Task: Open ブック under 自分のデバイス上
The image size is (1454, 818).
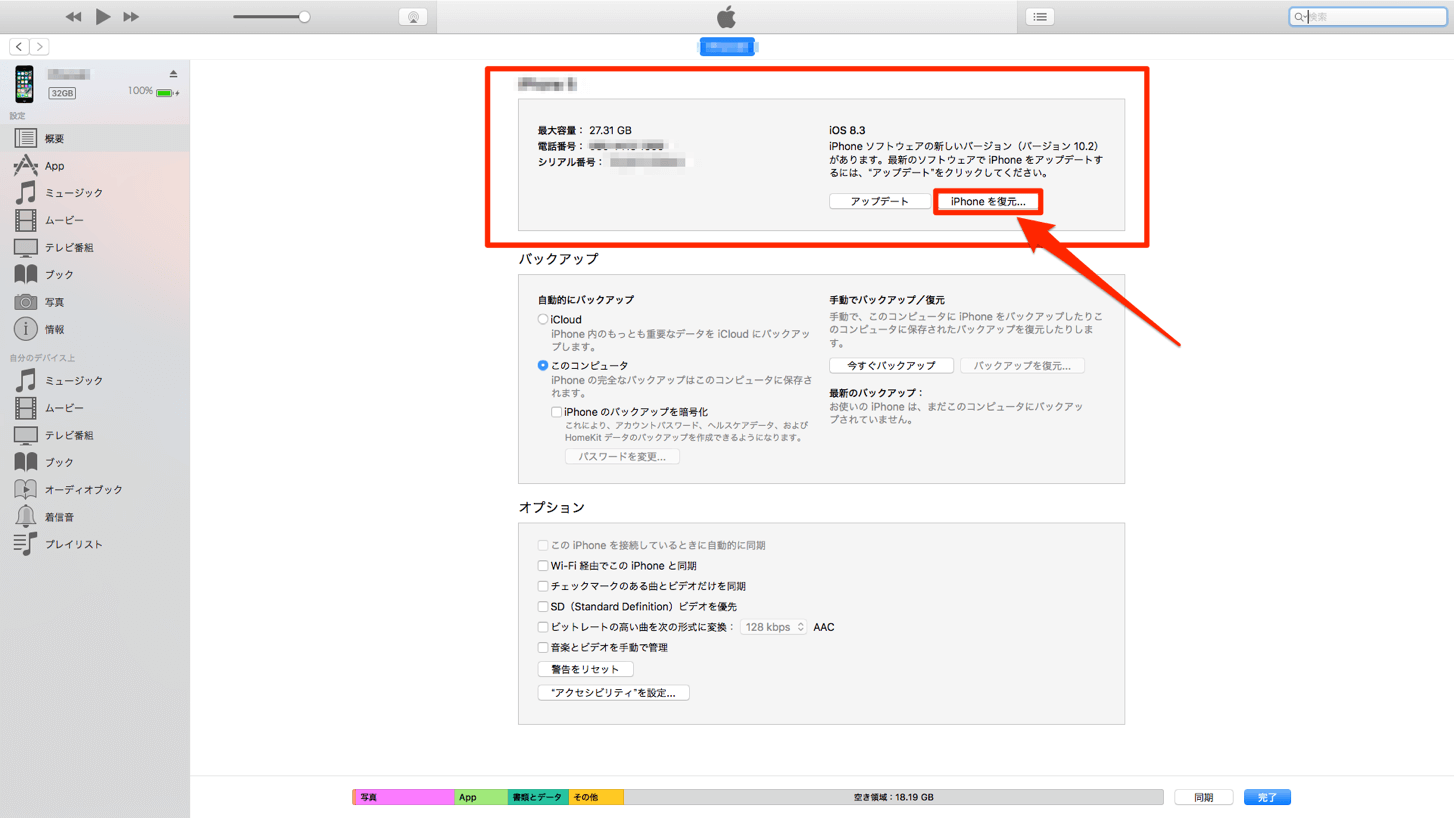Action: [95, 462]
